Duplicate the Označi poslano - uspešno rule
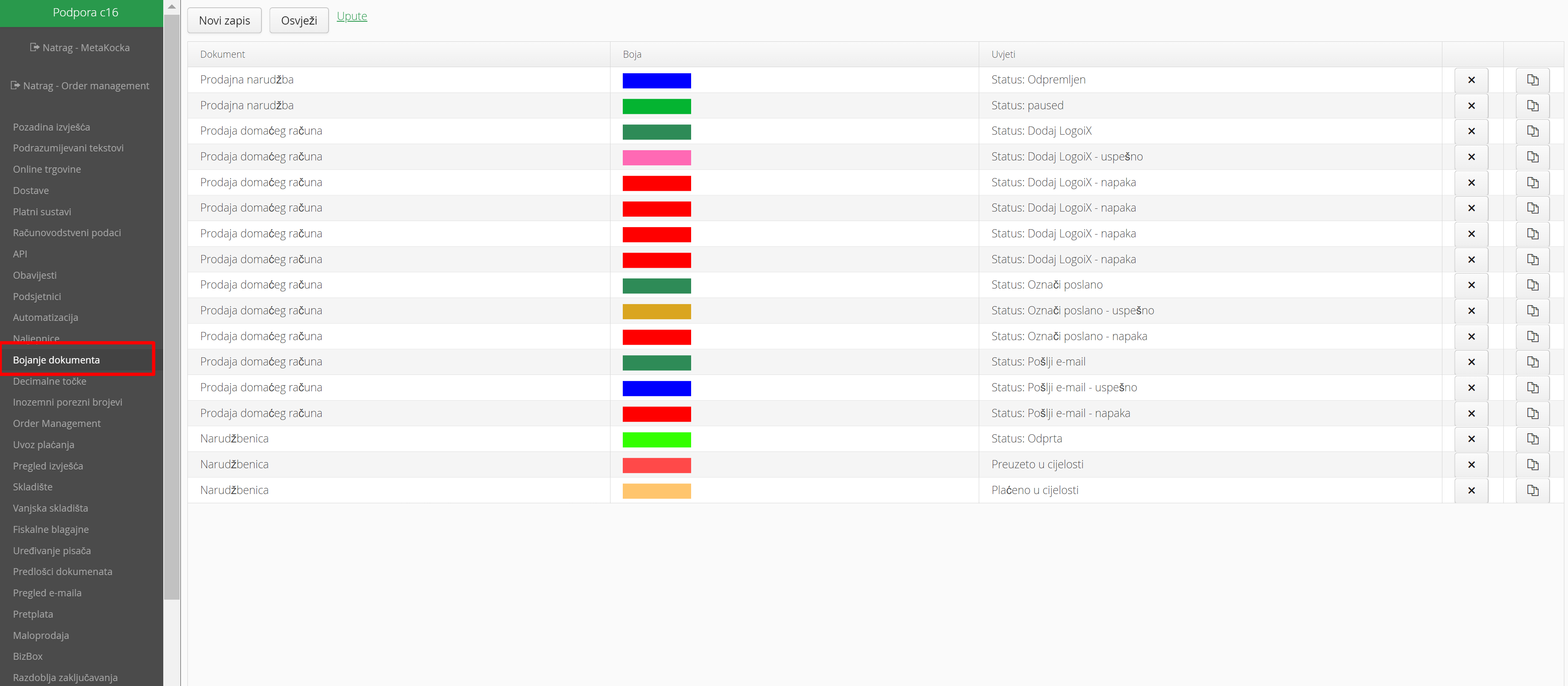The height and width of the screenshot is (686, 1568). coord(1532,311)
